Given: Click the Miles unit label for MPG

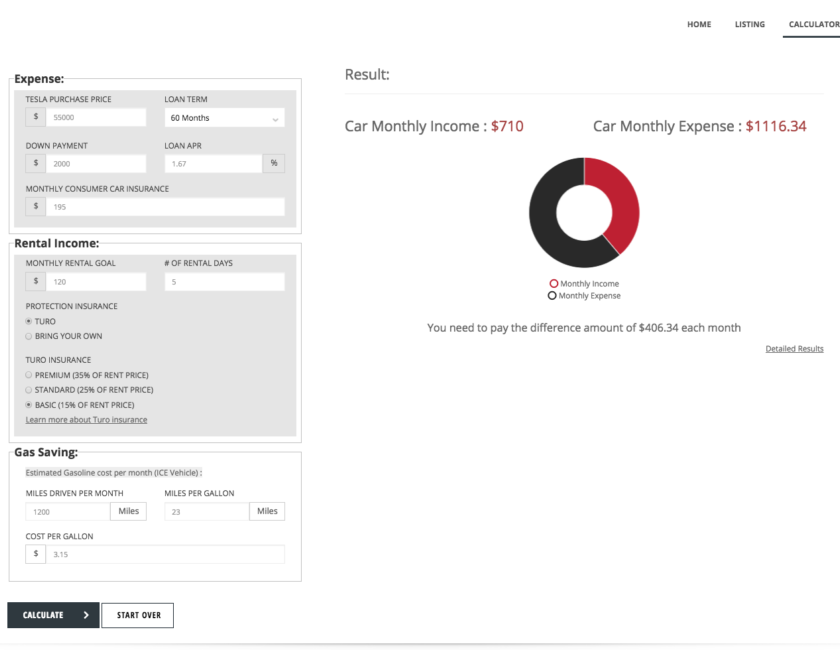Looking at the screenshot, I should pyautogui.click(x=267, y=511).
